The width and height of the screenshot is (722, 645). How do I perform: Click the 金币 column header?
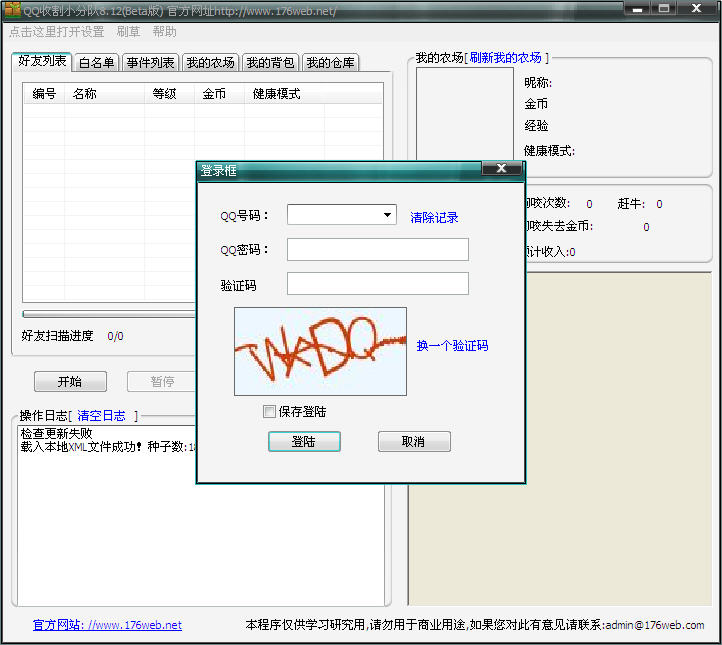219,94
